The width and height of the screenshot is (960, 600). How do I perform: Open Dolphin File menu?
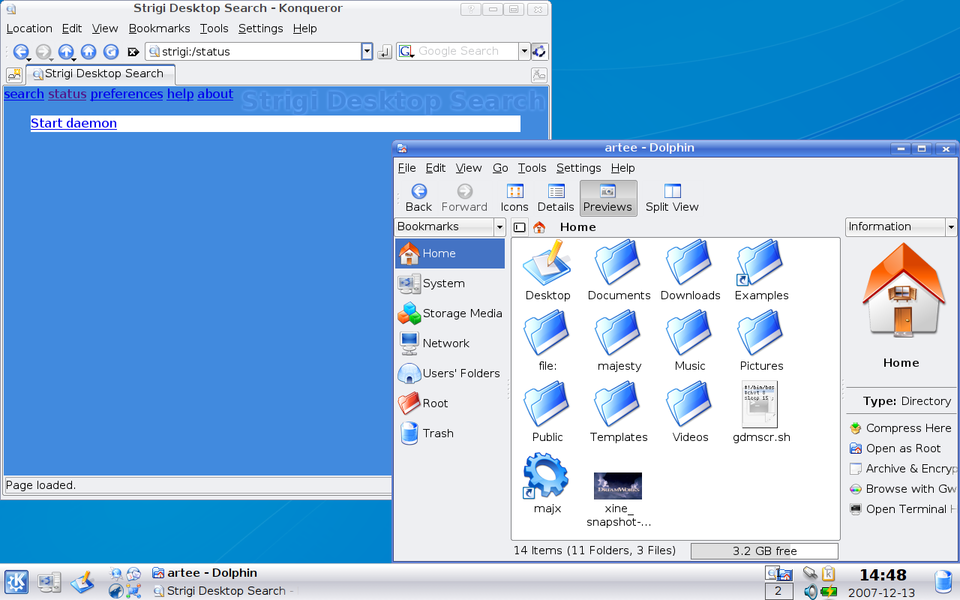[407, 168]
